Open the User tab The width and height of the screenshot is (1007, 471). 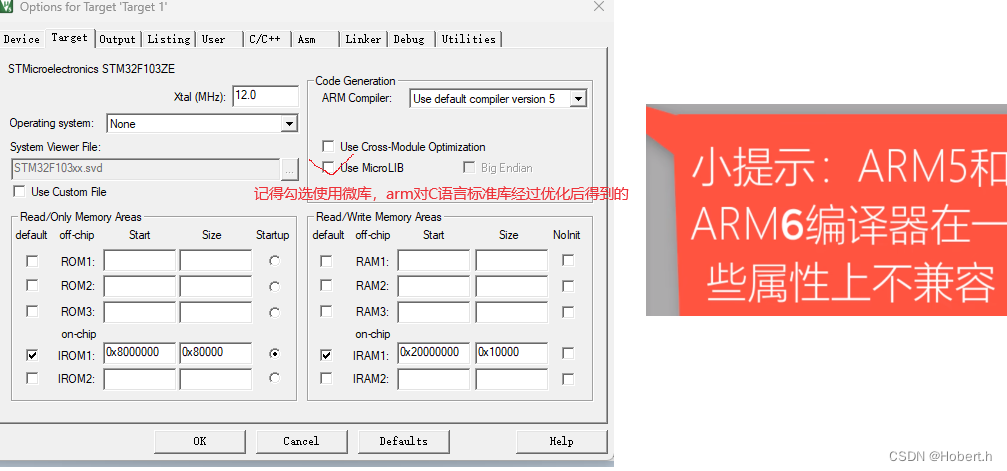(214, 39)
